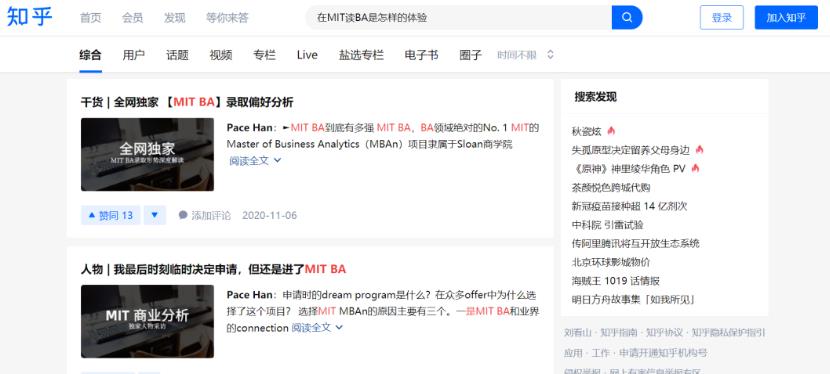Click the 登录 login button
Image resolution: width=830 pixels, height=374 pixels.
click(721, 17)
